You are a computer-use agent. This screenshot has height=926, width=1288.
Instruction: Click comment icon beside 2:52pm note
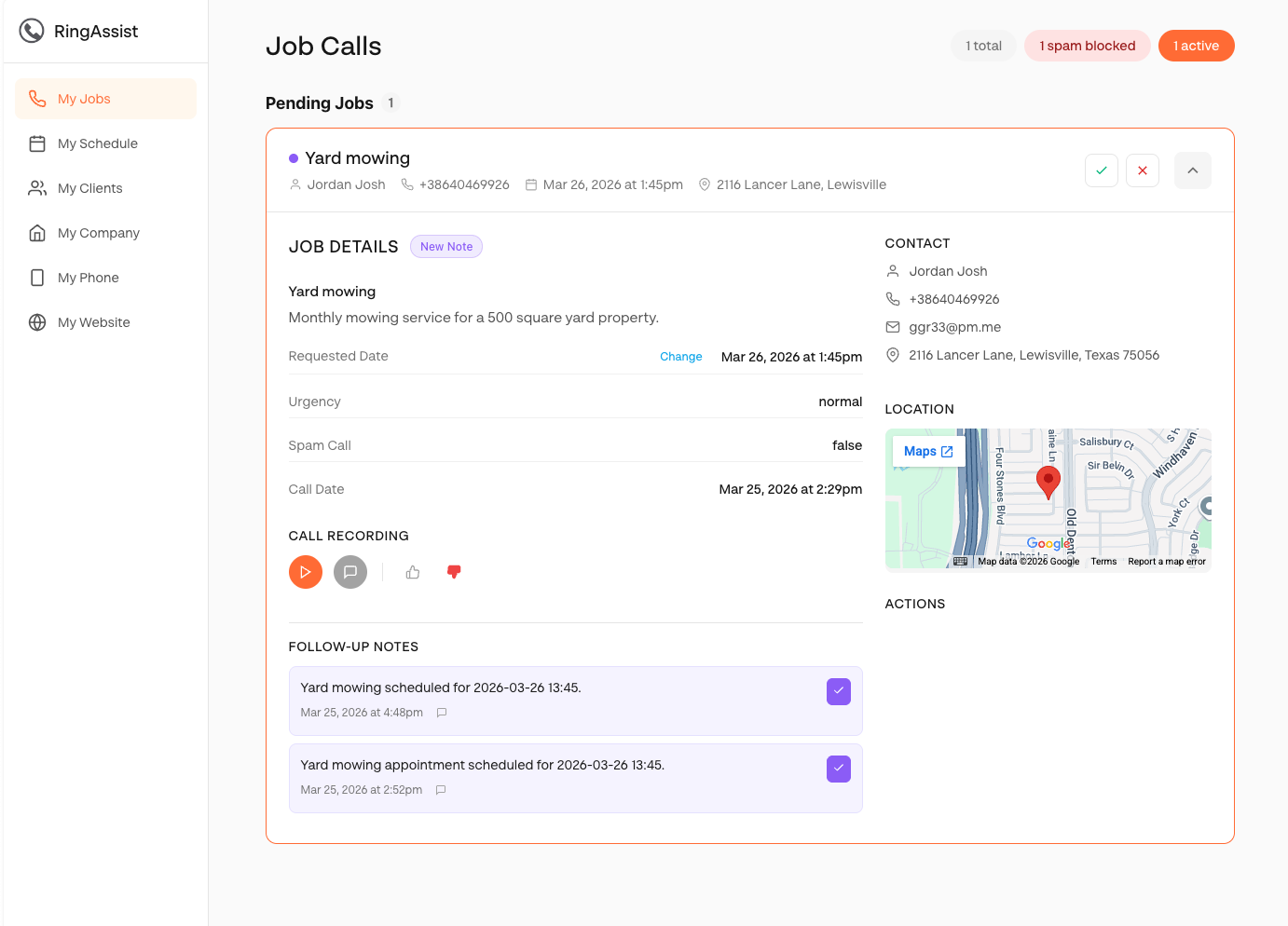[441, 790]
